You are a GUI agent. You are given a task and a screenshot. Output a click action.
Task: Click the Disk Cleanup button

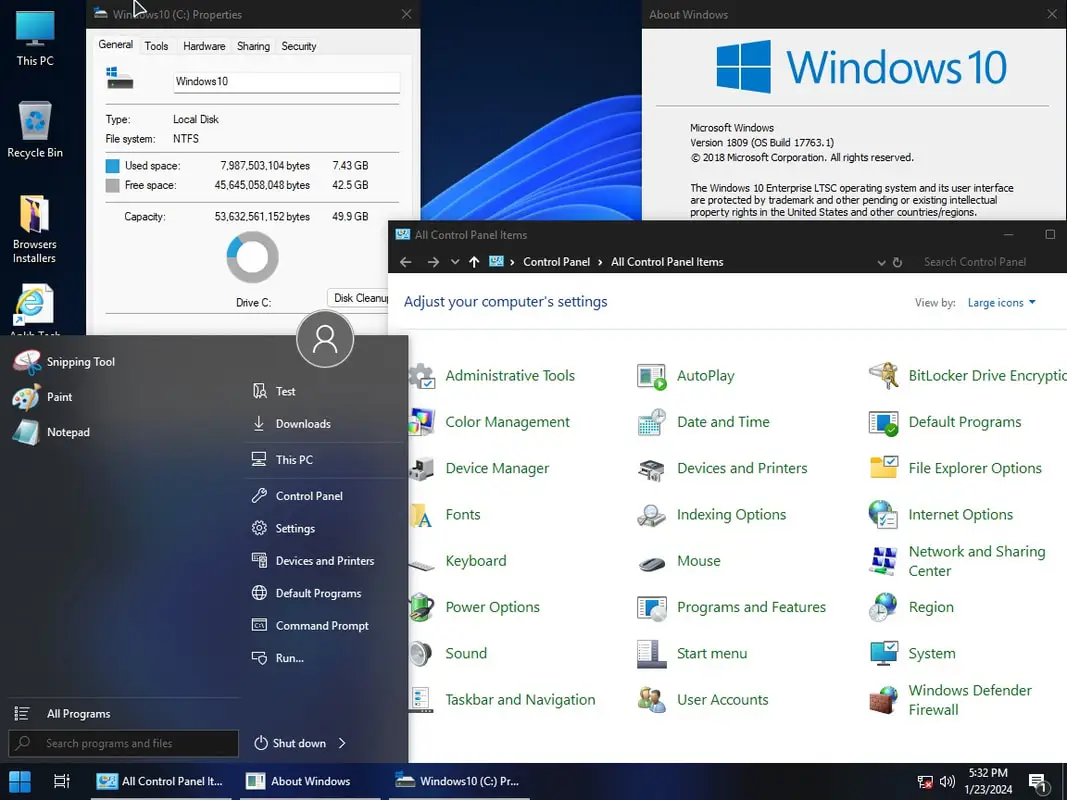[x=358, y=298]
